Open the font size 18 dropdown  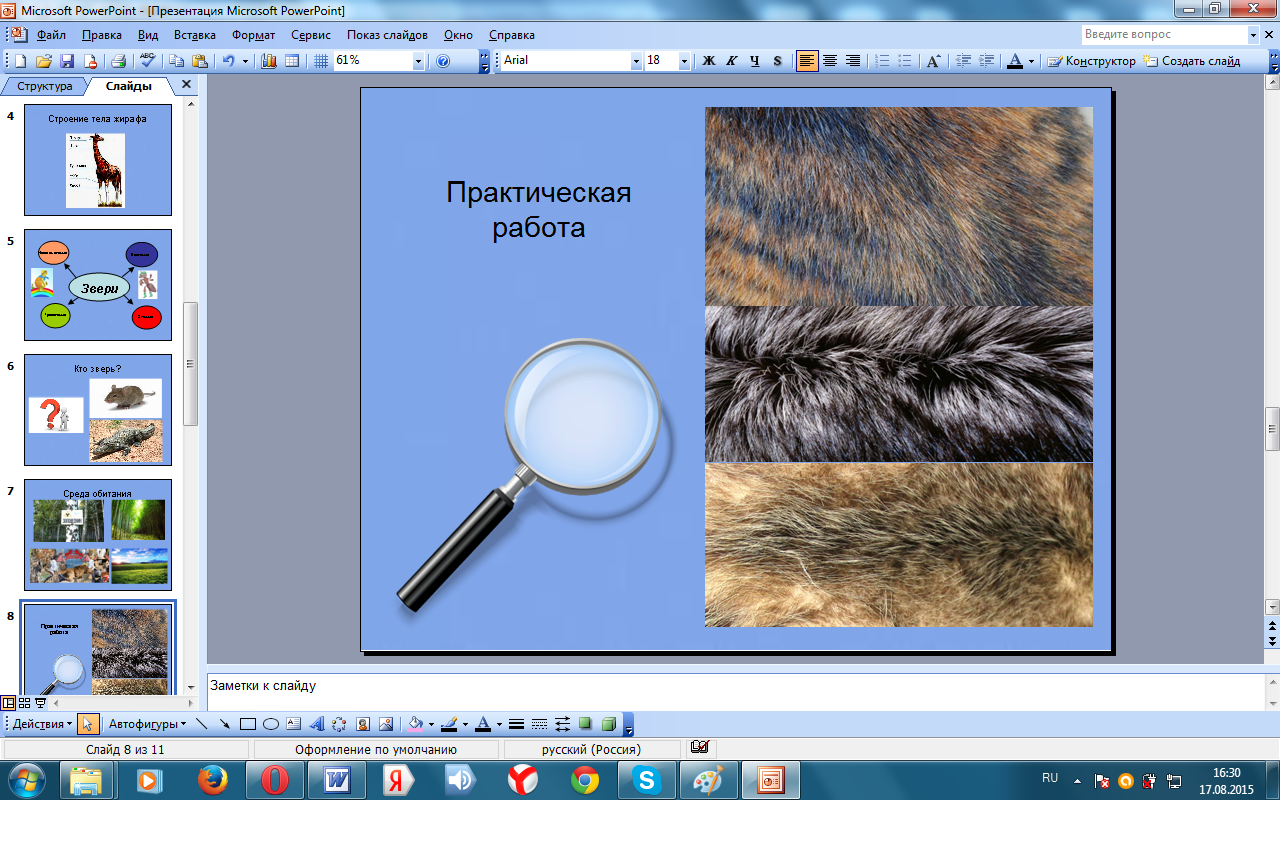pyautogui.click(x=685, y=61)
